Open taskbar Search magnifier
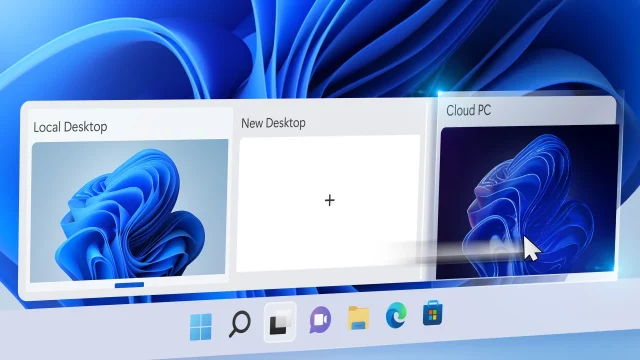640x360 pixels. click(239, 324)
